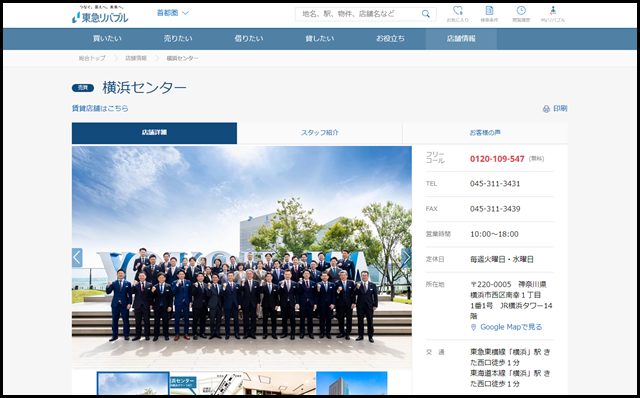Go to 店舗情報 breadcrumb link
This screenshot has width=640, height=398.
pyautogui.click(x=136, y=58)
